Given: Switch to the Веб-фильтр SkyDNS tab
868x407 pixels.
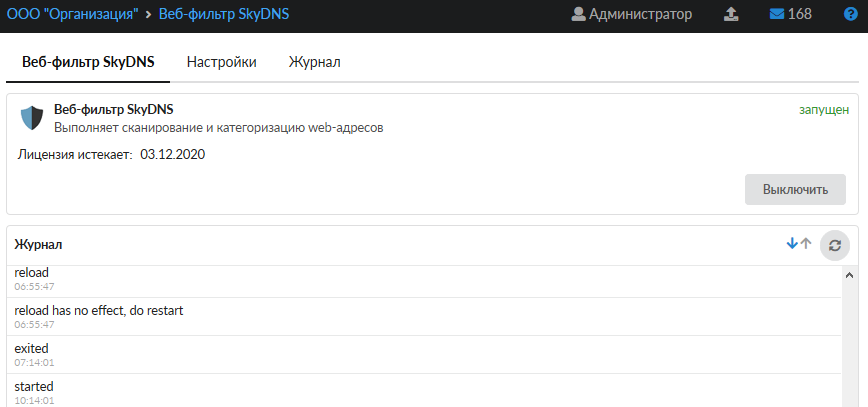Looking at the screenshot, I should click(88, 62).
